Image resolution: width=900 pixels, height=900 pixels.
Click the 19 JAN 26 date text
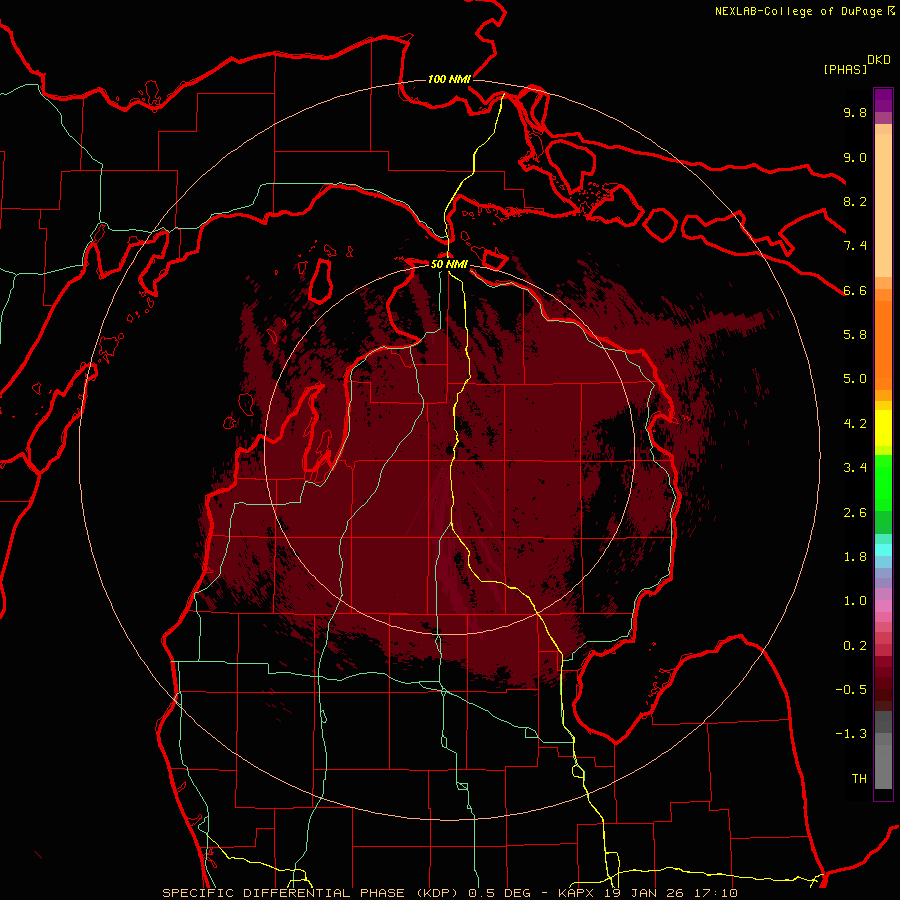(646, 893)
